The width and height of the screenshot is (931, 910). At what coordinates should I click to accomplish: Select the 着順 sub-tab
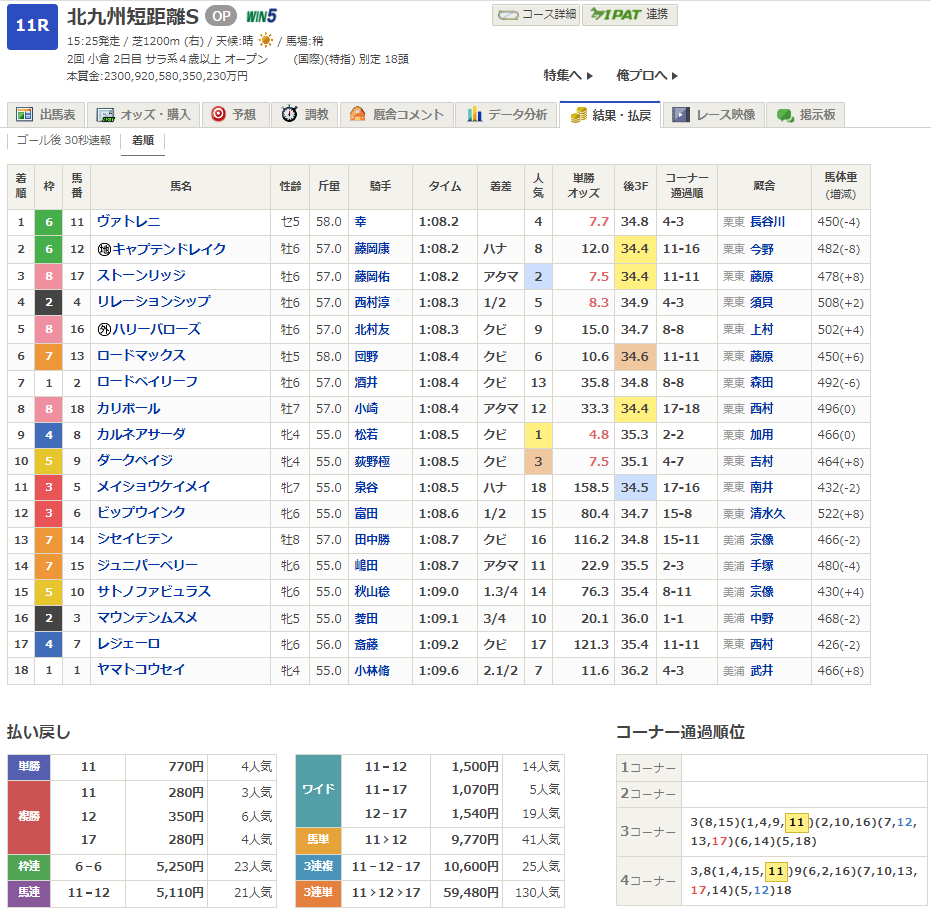click(x=143, y=141)
